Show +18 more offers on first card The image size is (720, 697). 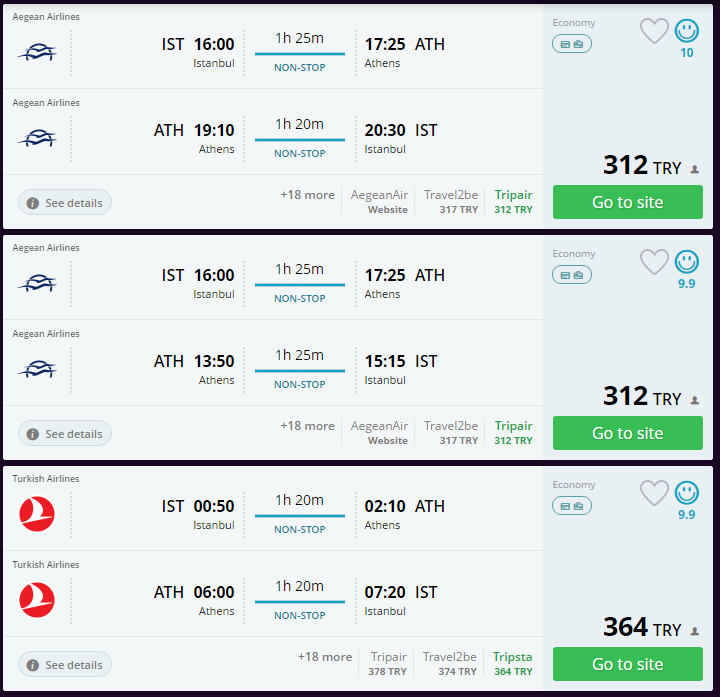tap(307, 195)
